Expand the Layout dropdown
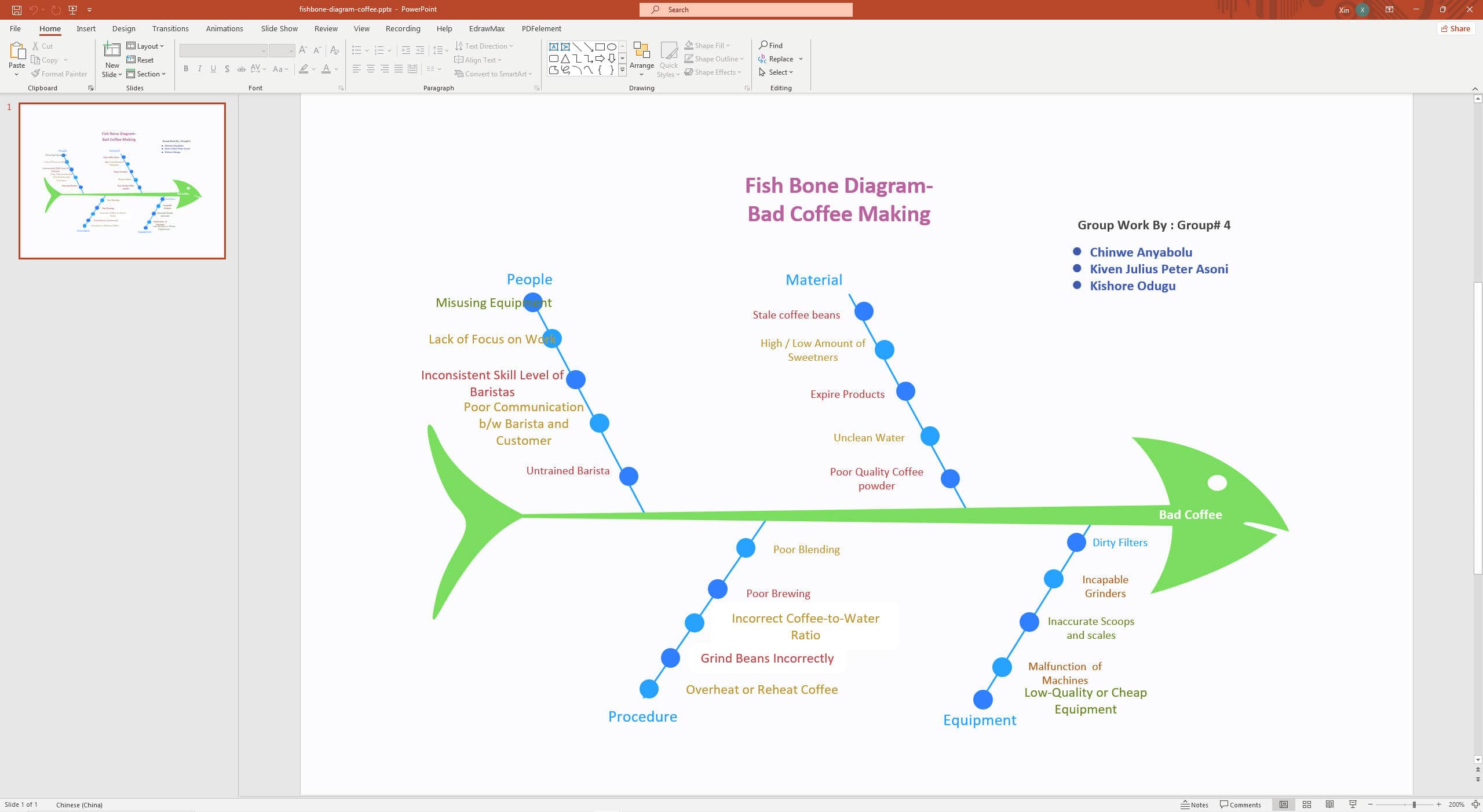This screenshot has height=812, width=1483. pos(145,46)
